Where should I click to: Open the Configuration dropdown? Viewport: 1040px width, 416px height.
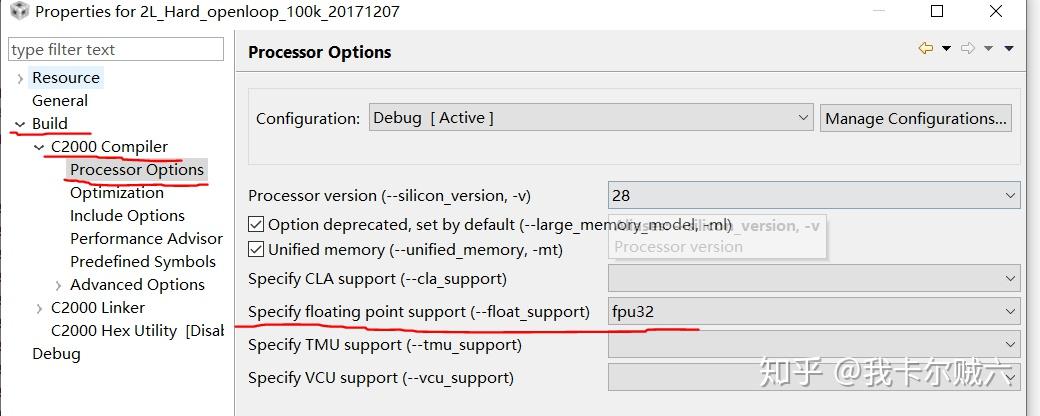[x=590, y=118]
